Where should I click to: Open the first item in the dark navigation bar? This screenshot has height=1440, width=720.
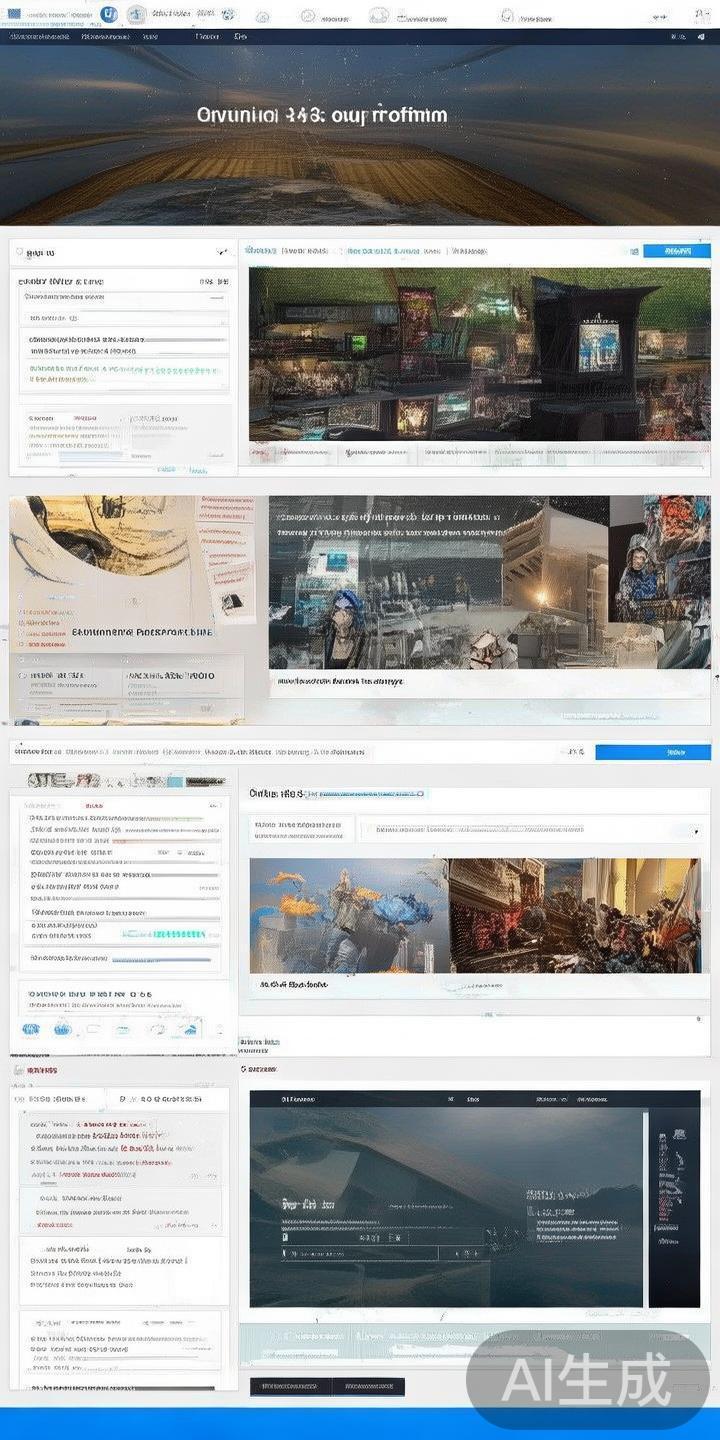tap(39, 36)
